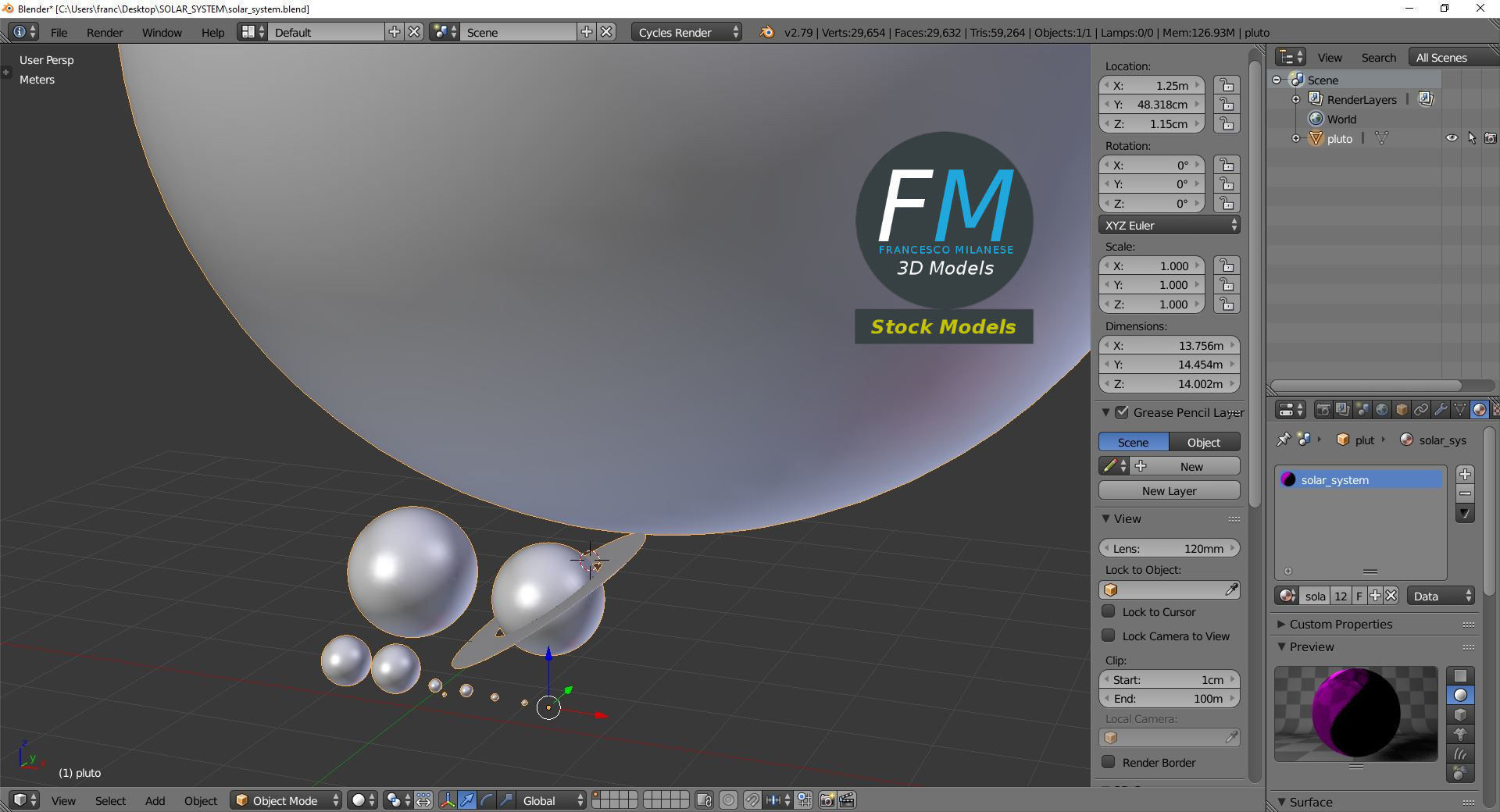1500x812 pixels.
Task: Click the Clip End 100m field
Action: tap(1169, 699)
